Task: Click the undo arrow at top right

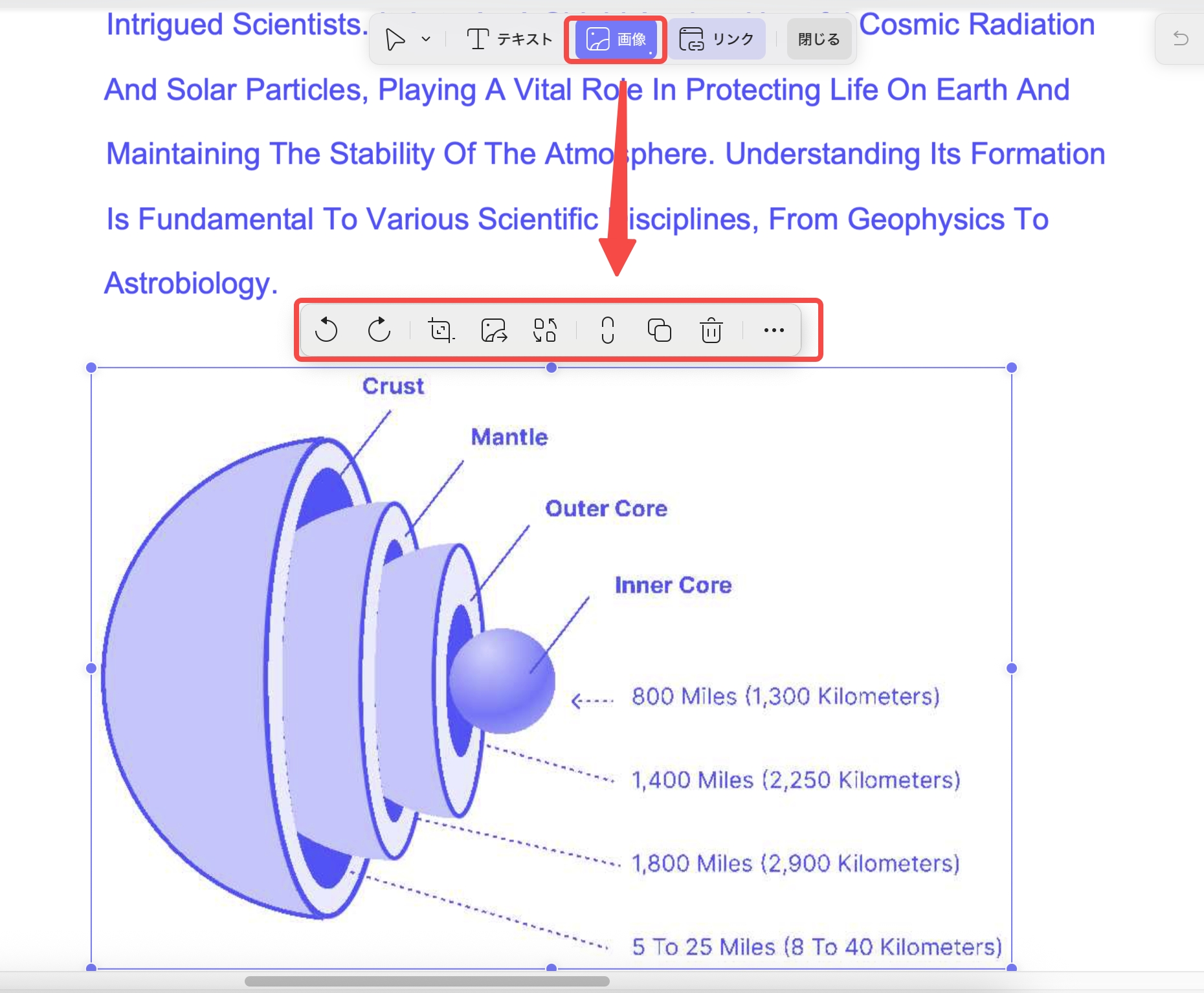Action: tap(1181, 39)
